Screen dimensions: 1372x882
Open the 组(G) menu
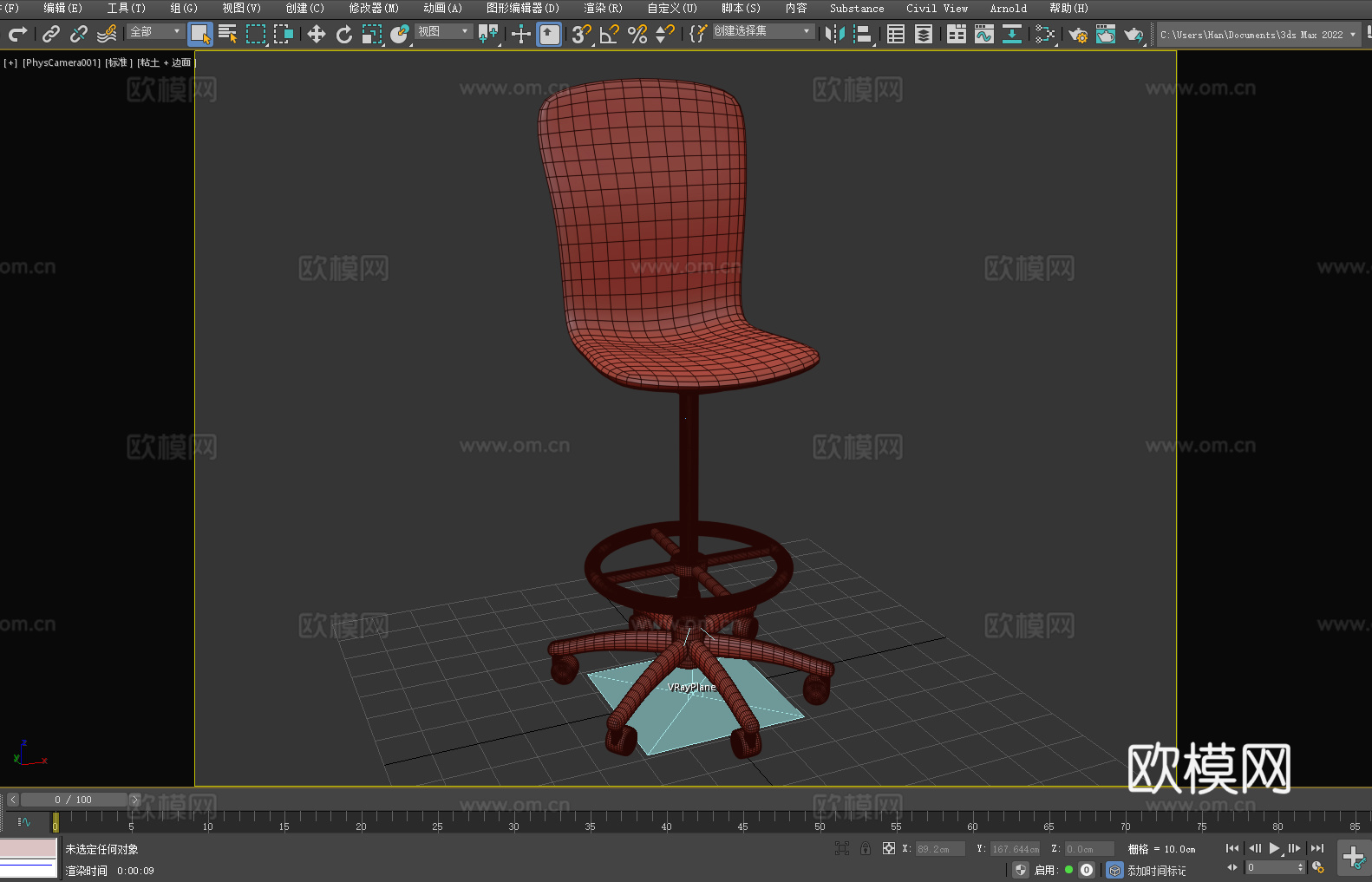point(184,8)
